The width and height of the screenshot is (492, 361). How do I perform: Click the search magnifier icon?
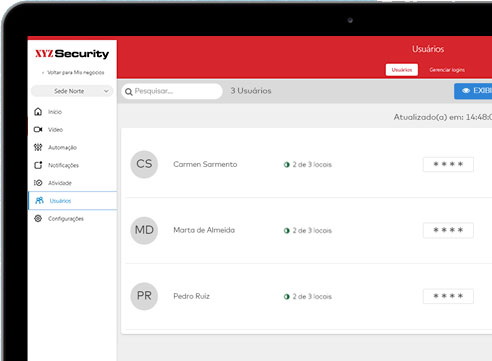point(129,92)
